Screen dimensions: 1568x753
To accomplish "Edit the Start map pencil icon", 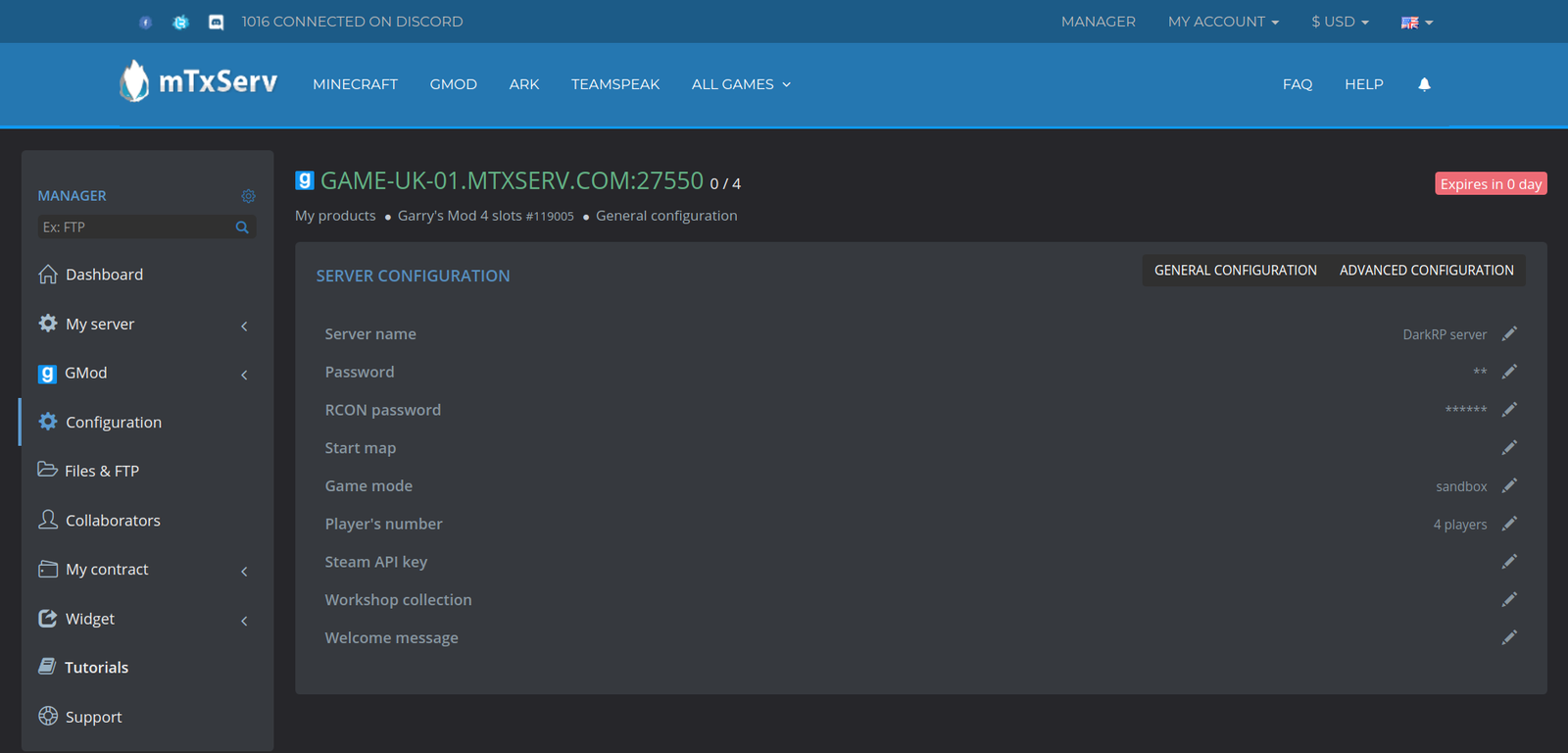I will pos(1509,447).
